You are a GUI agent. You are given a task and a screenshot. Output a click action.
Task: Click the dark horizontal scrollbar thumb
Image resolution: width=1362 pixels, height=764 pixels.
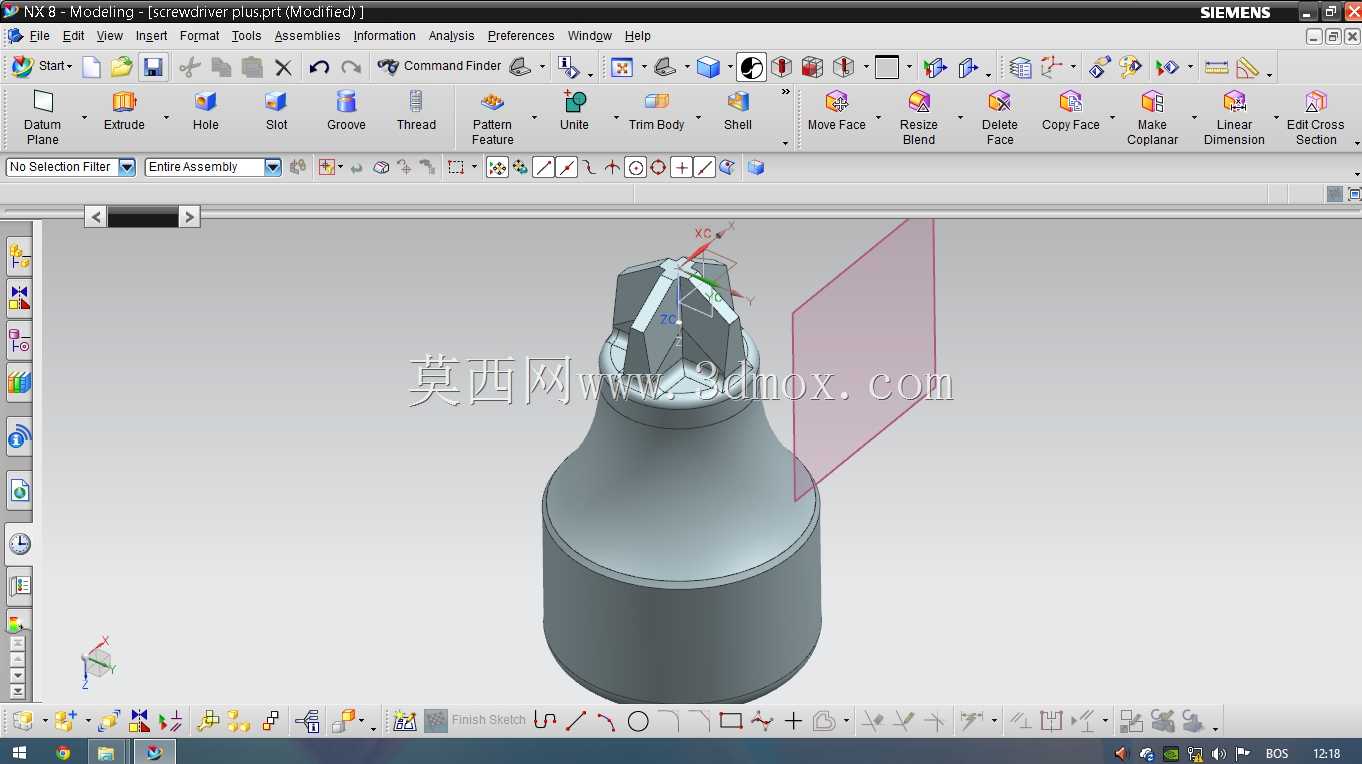click(142, 216)
